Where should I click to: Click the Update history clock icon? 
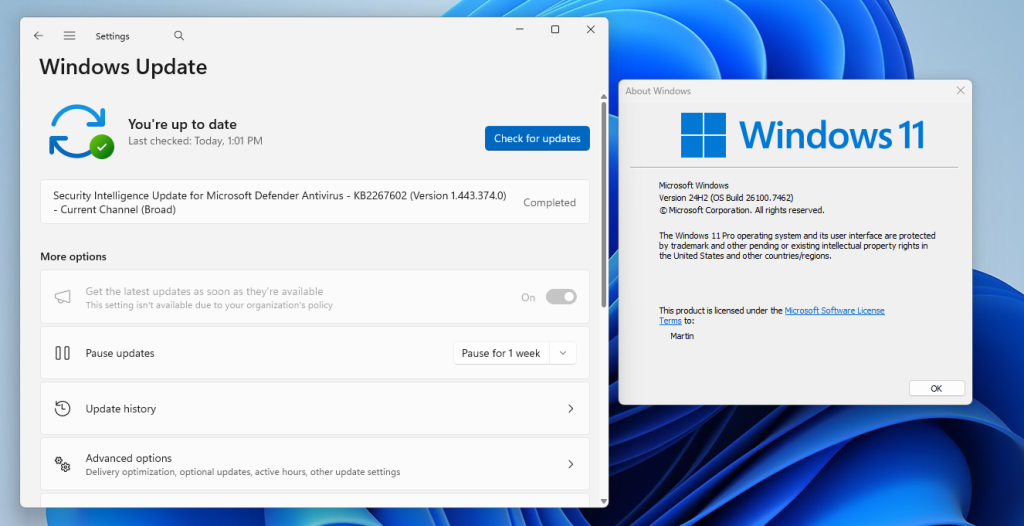[x=62, y=408]
